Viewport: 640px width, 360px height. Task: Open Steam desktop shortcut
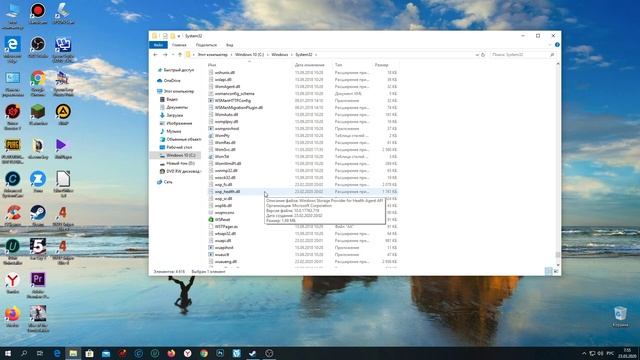pyautogui.click(x=38, y=216)
